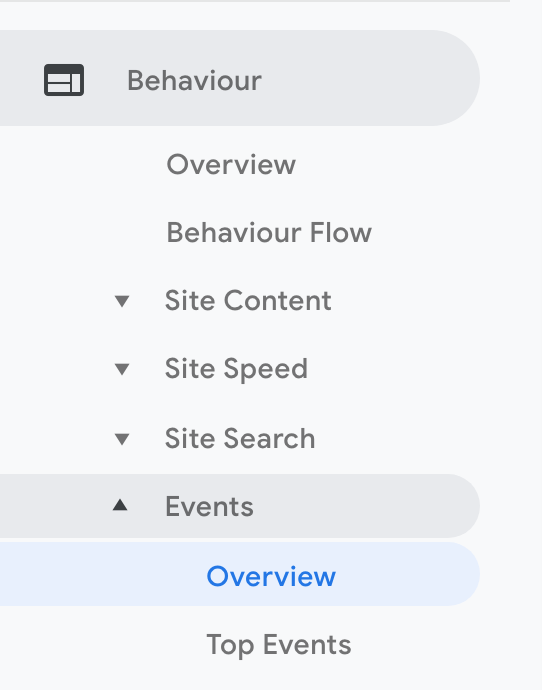Select the Site Speed label
The width and height of the screenshot is (542, 690).
[x=236, y=369]
